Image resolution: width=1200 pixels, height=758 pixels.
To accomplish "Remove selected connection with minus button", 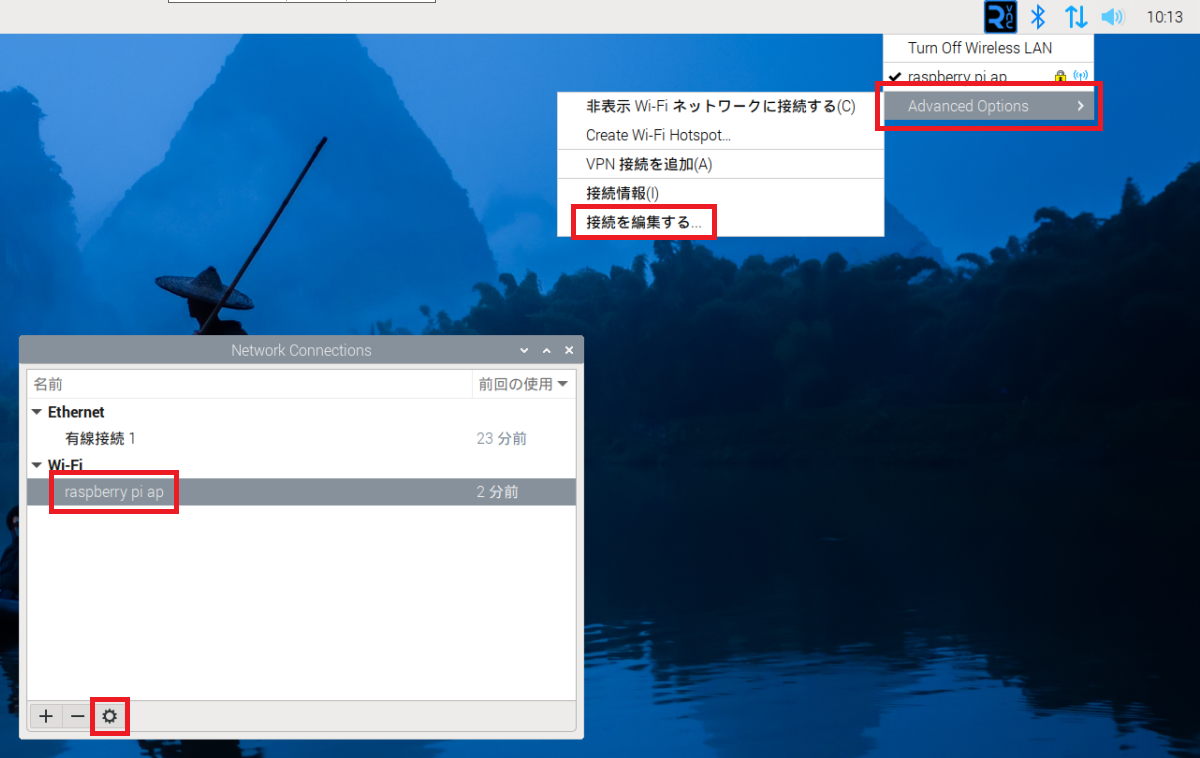I will pos(77,716).
